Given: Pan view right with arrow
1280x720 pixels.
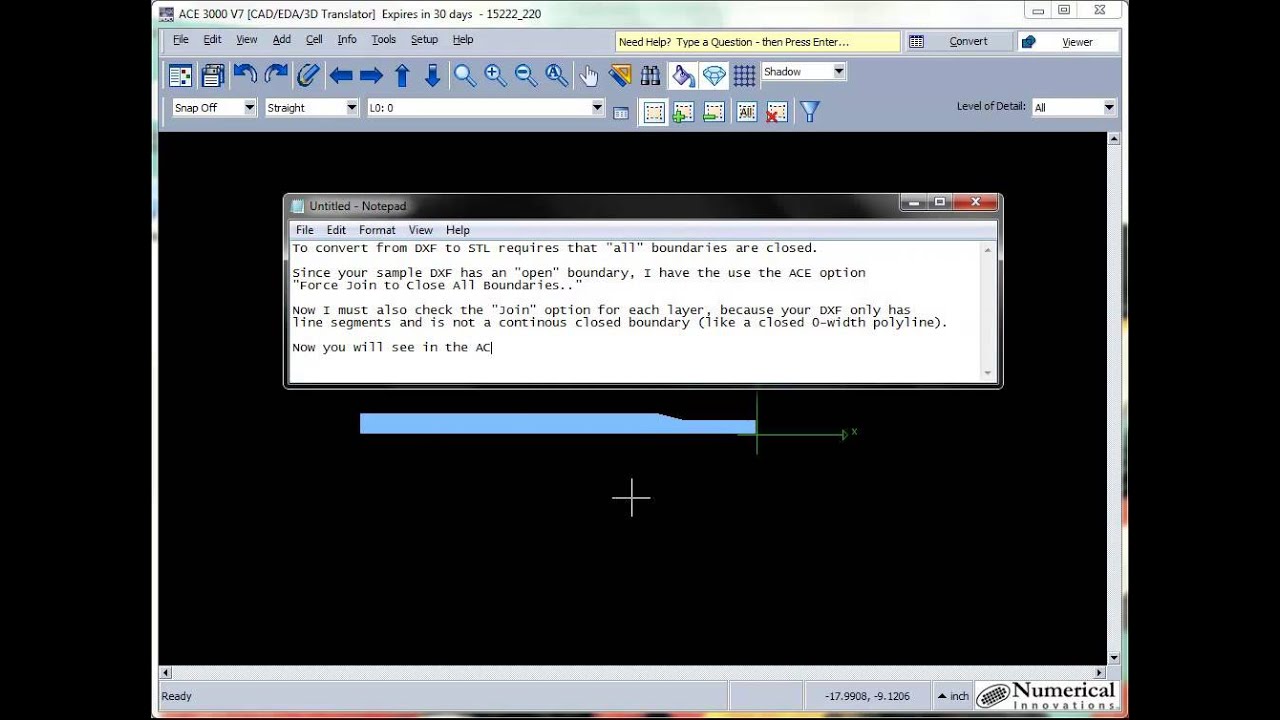Looking at the screenshot, I should point(371,76).
